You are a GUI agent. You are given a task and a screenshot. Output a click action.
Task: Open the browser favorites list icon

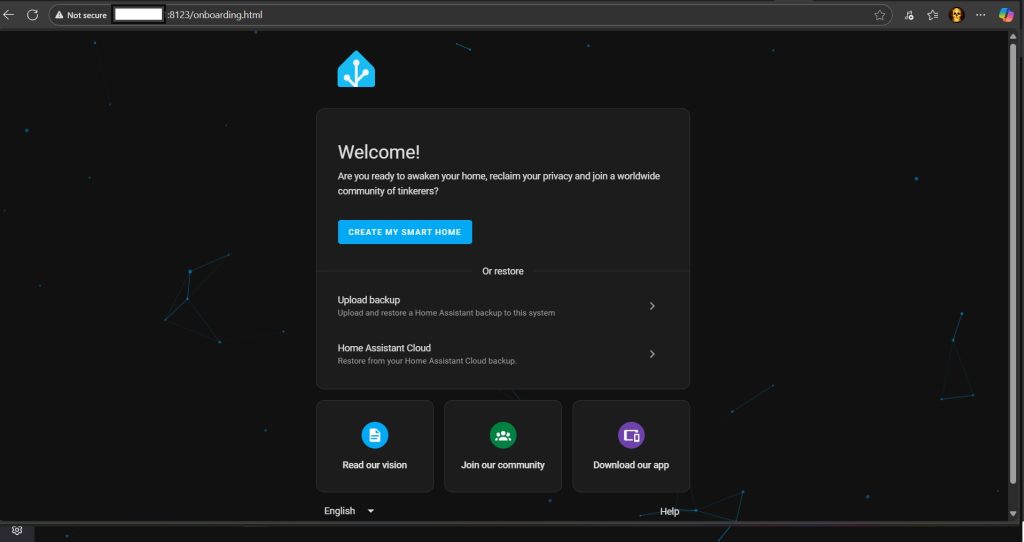coord(933,14)
